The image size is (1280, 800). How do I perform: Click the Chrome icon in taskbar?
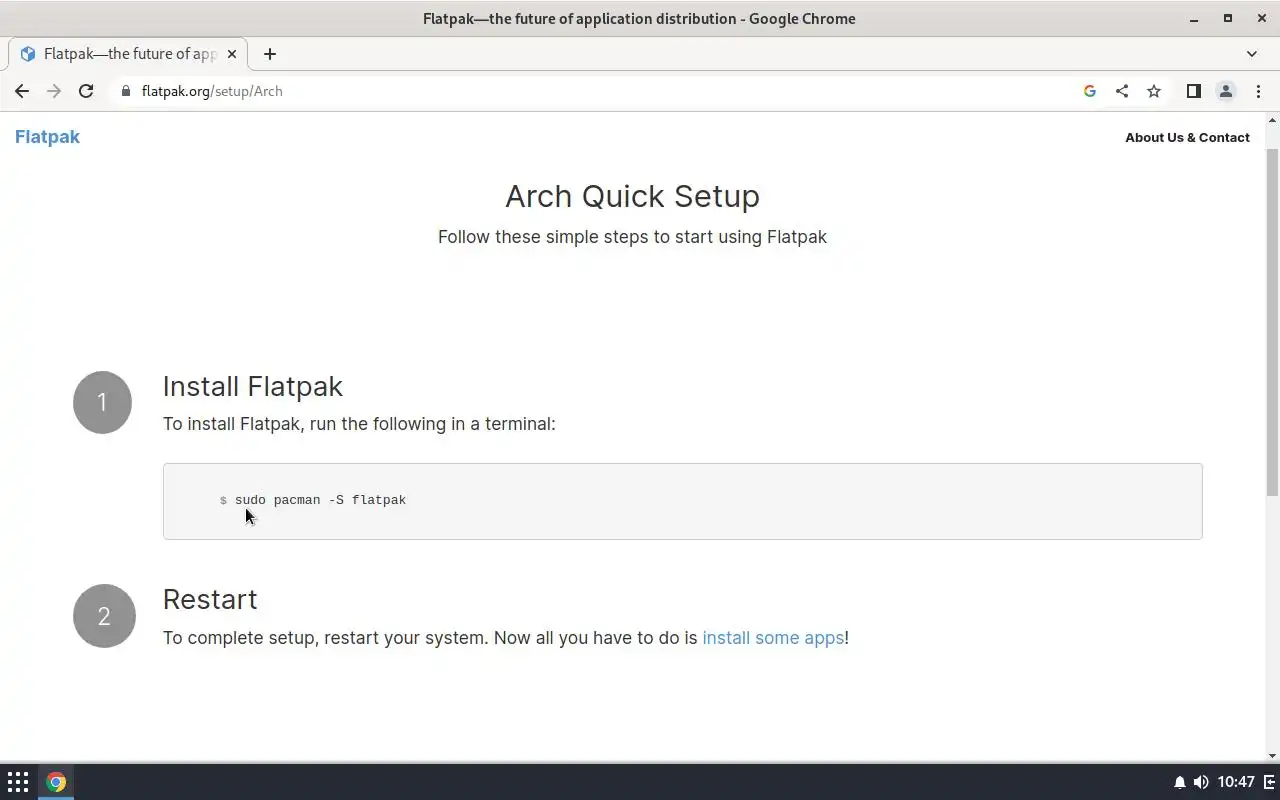tap(56, 782)
